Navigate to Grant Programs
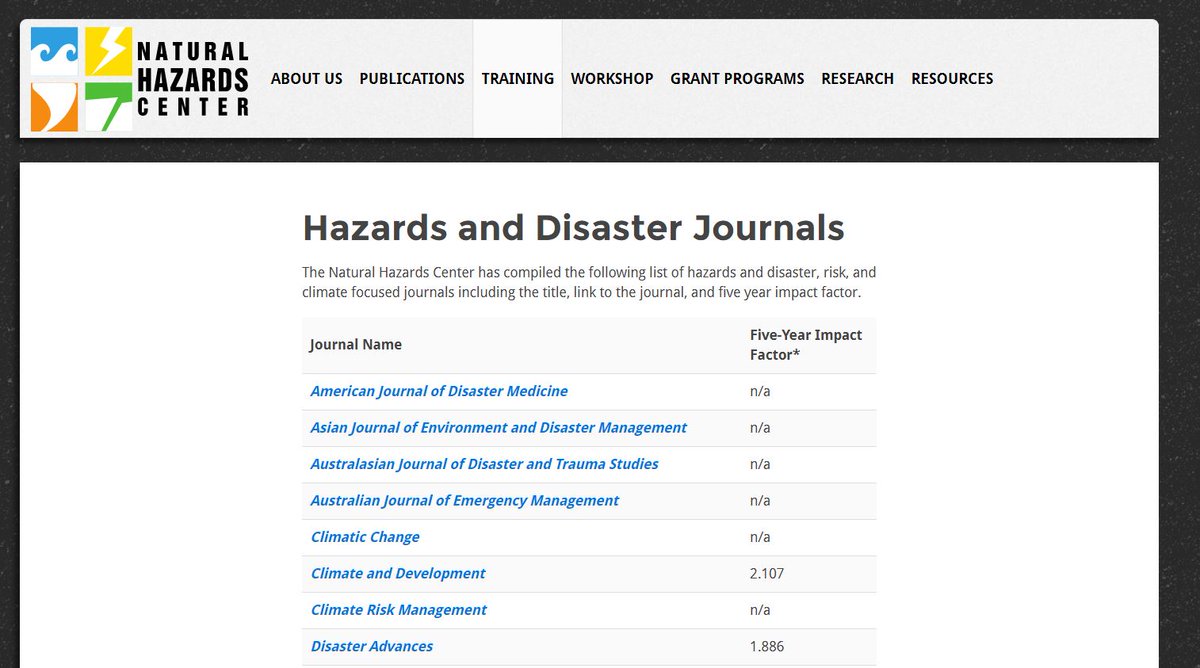This screenshot has height=668, width=1200. pyautogui.click(x=737, y=78)
